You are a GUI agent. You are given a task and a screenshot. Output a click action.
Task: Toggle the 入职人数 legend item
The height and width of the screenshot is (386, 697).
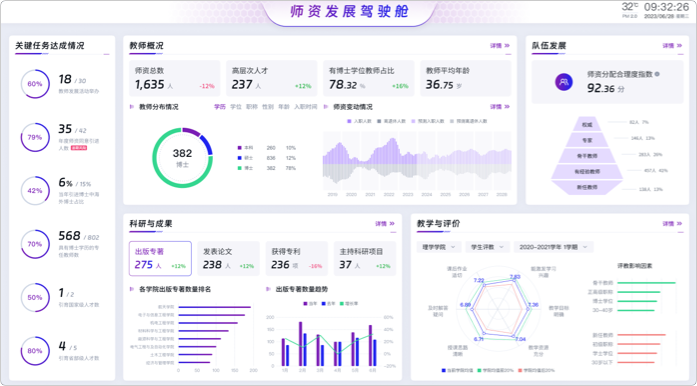coord(359,121)
